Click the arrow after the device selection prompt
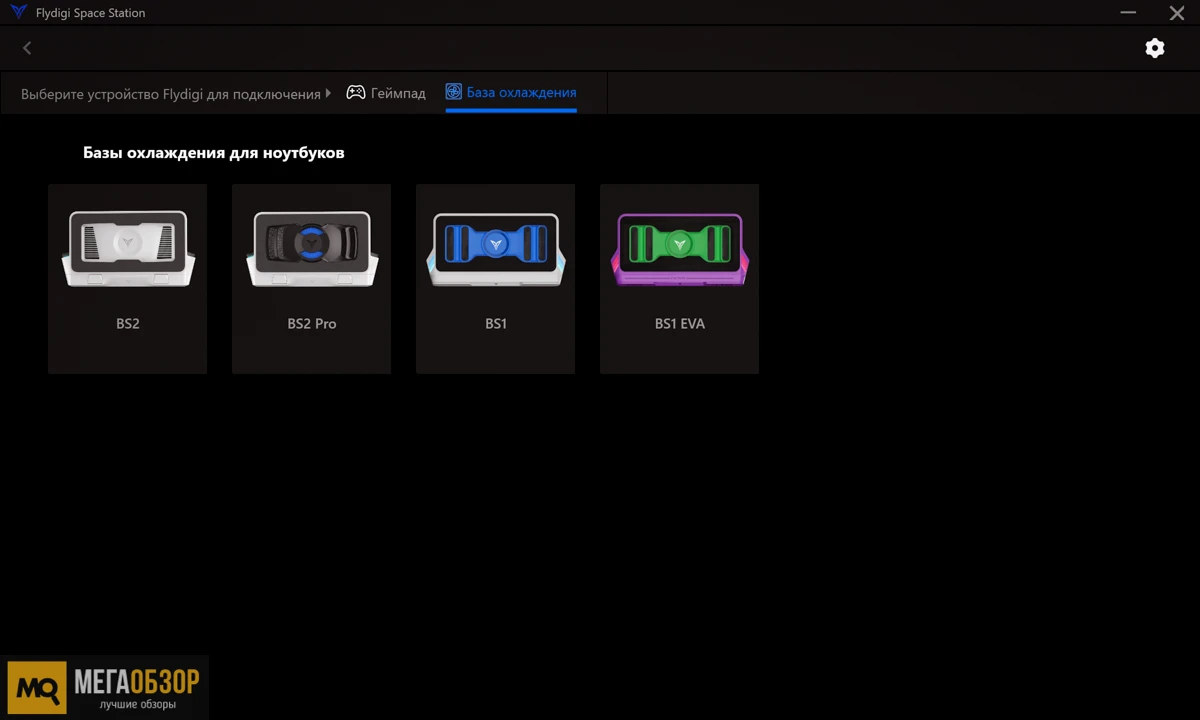 (x=329, y=93)
